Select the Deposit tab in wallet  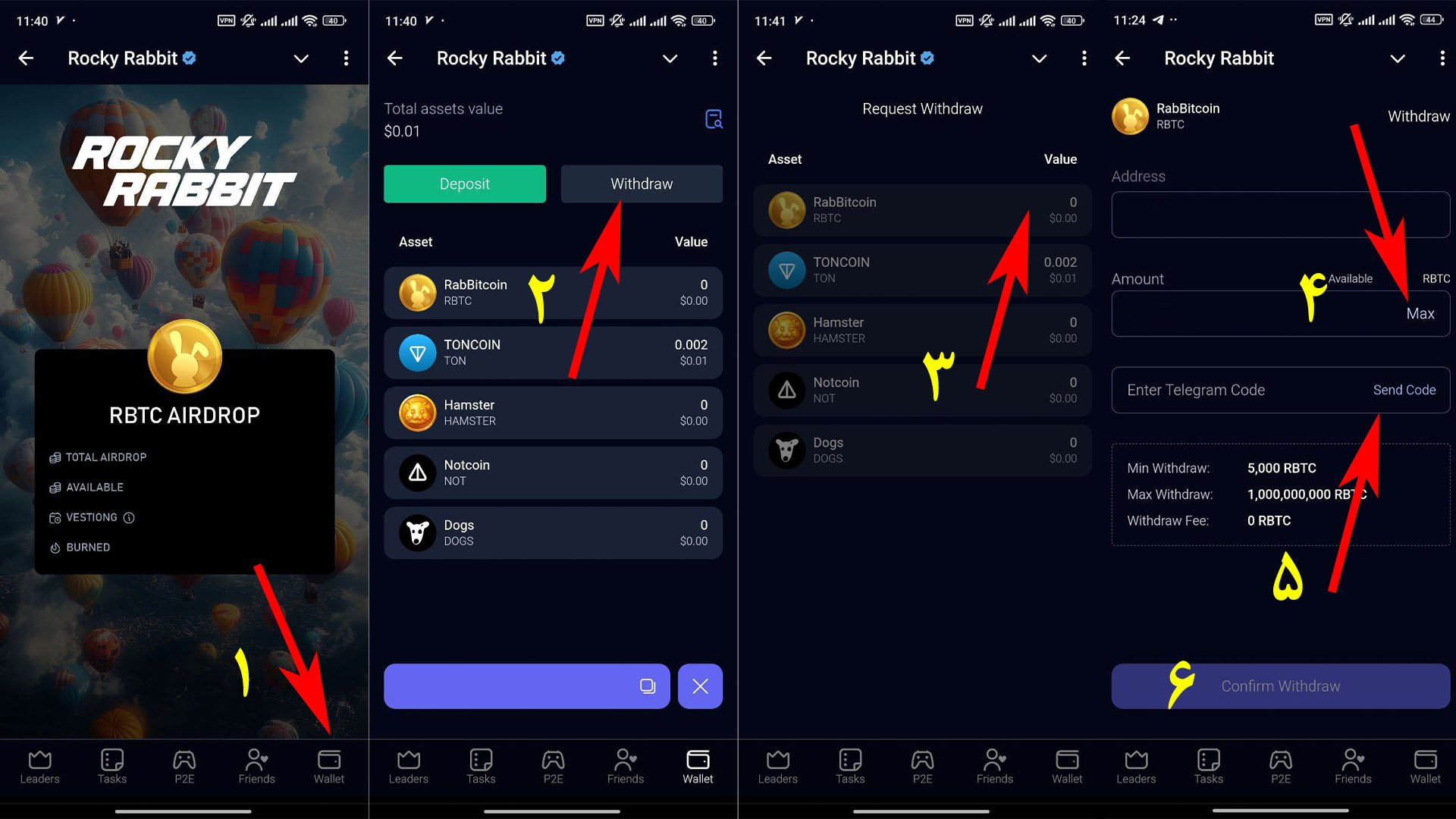[464, 183]
